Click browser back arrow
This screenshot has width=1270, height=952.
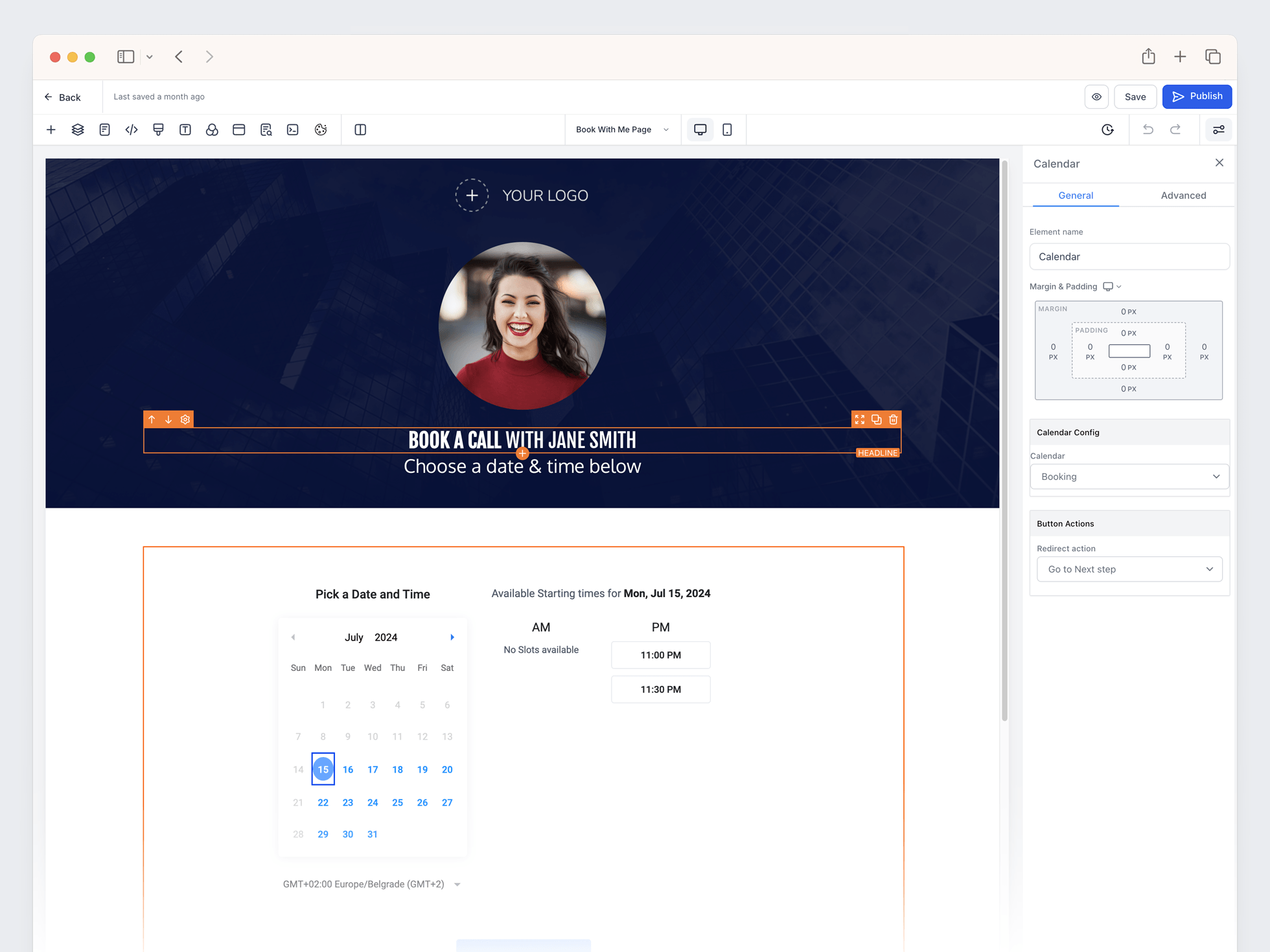pos(179,57)
